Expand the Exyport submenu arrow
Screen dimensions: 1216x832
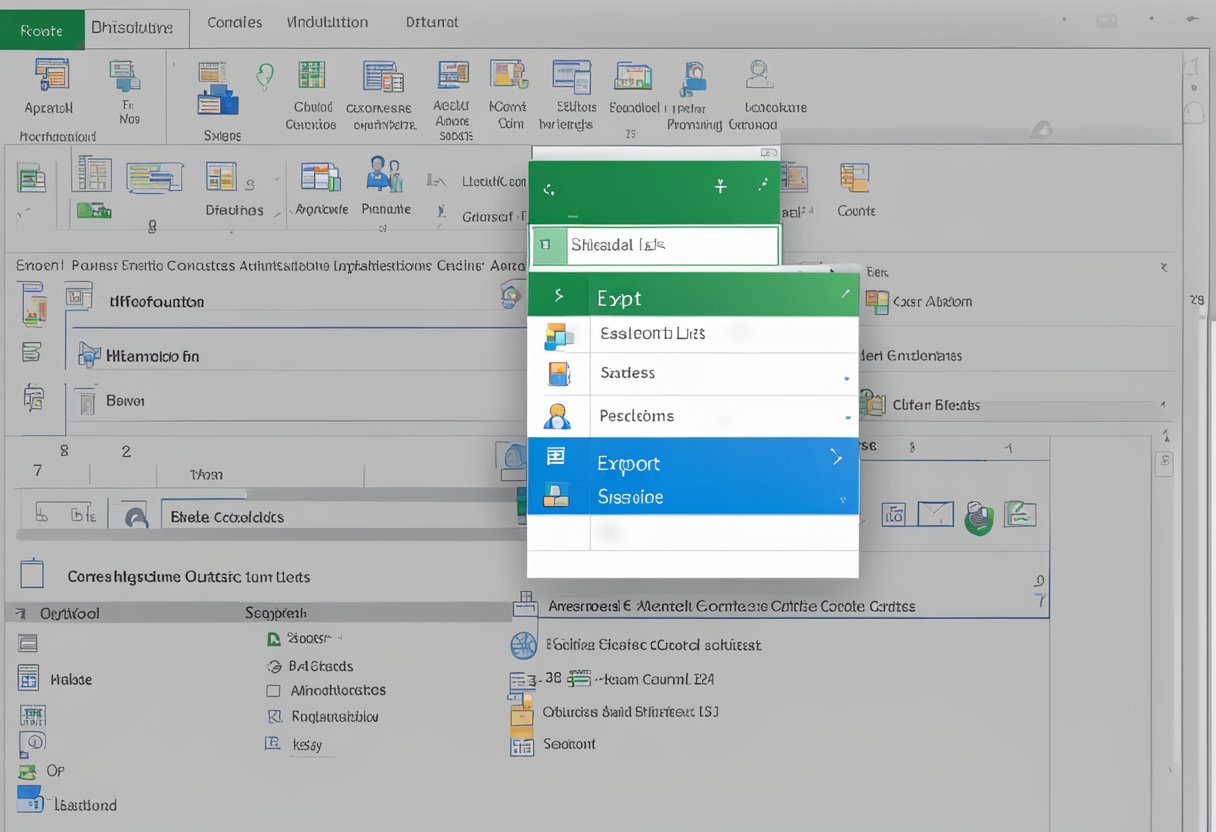pos(836,459)
